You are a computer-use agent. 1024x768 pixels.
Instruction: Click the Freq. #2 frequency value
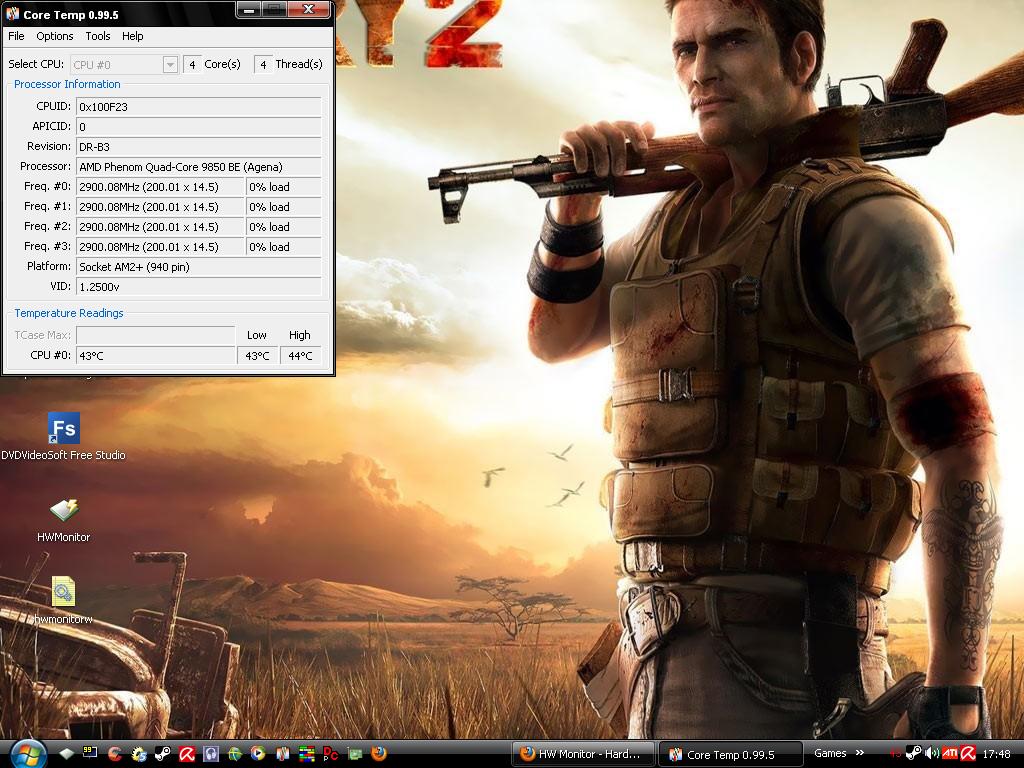coord(160,227)
